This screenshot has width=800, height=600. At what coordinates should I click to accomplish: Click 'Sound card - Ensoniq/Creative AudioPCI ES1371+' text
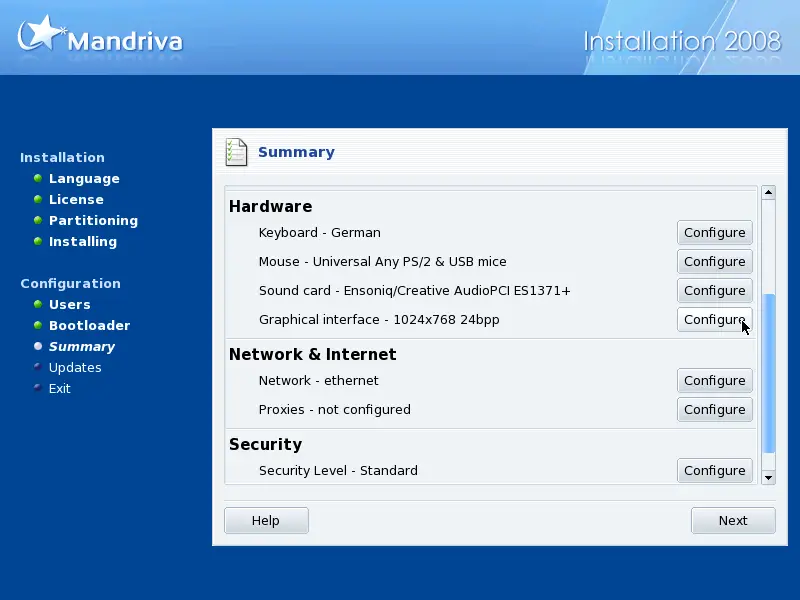click(414, 291)
